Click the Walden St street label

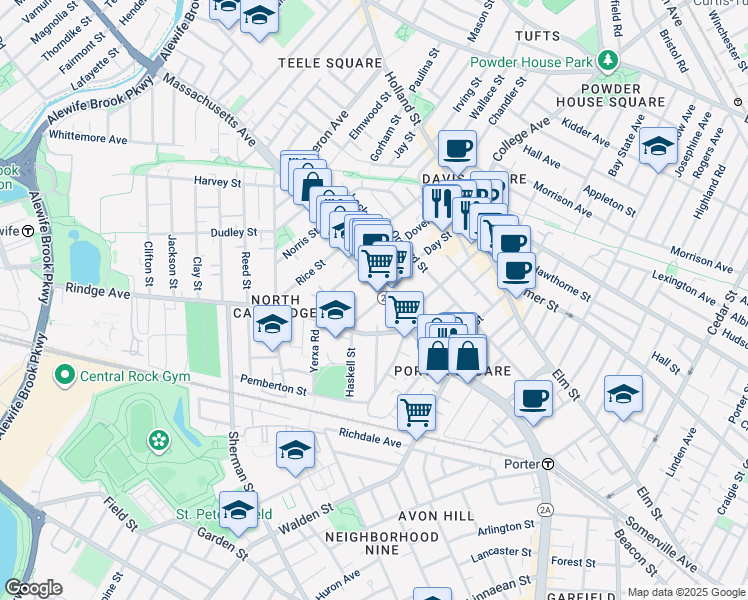coord(305,518)
